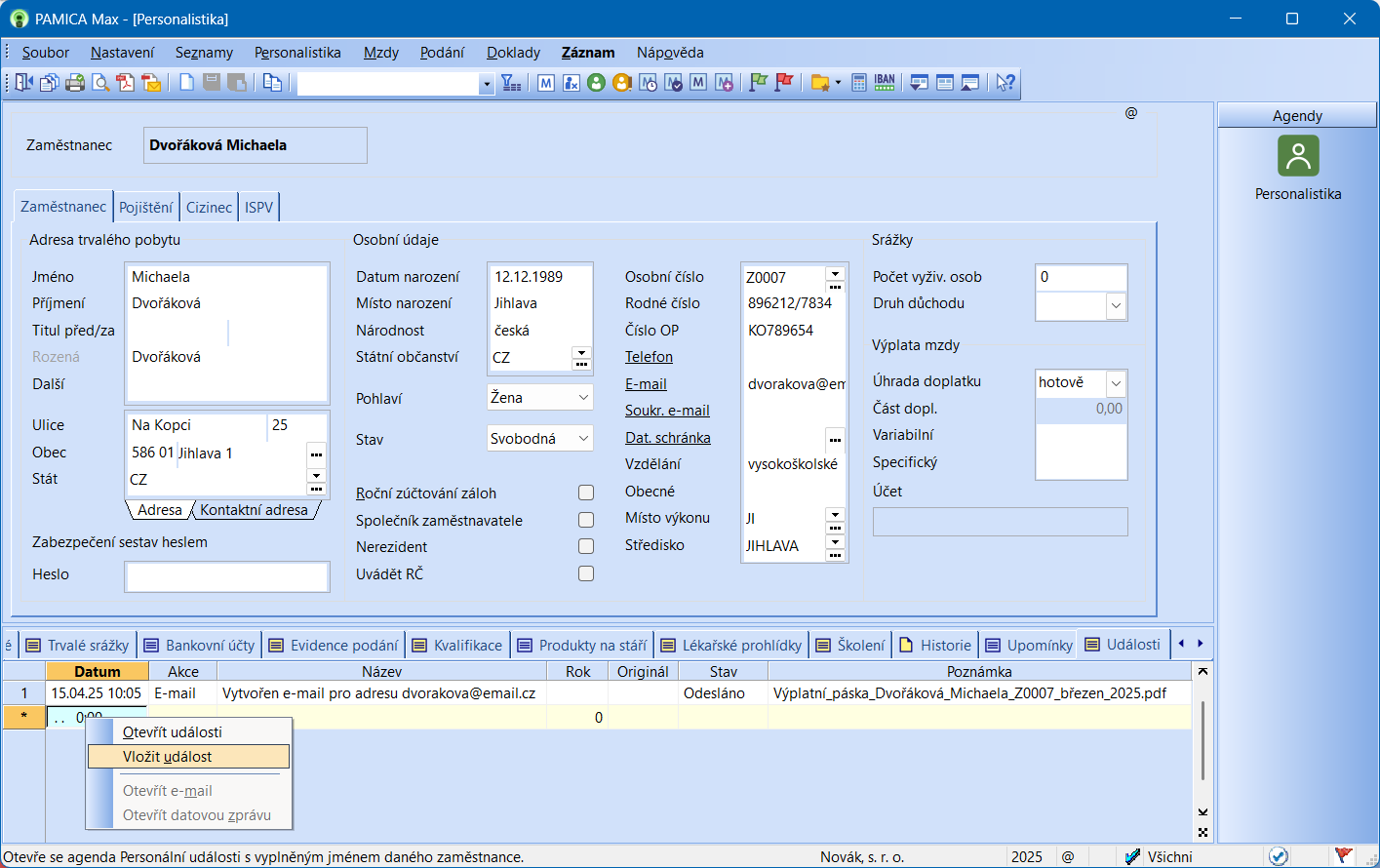Switch to Kontaktní adresa button
The image size is (1380, 868).
254,510
